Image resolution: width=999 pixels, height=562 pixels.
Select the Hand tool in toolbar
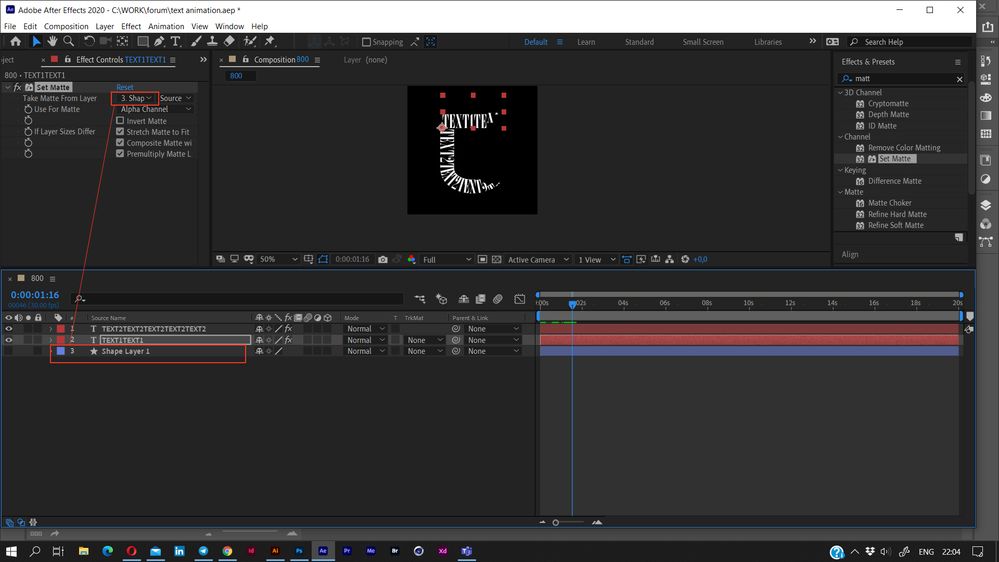click(52, 42)
